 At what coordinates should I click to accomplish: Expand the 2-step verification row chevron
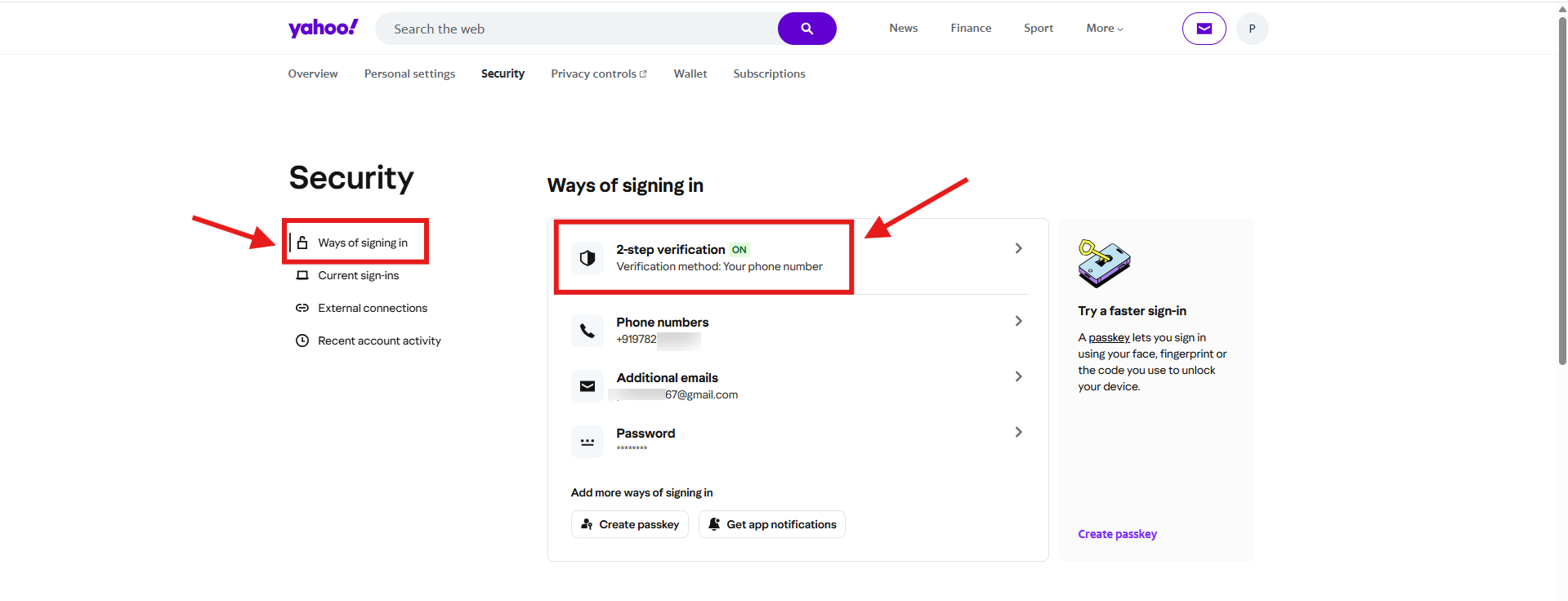pyautogui.click(x=1018, y=248)
